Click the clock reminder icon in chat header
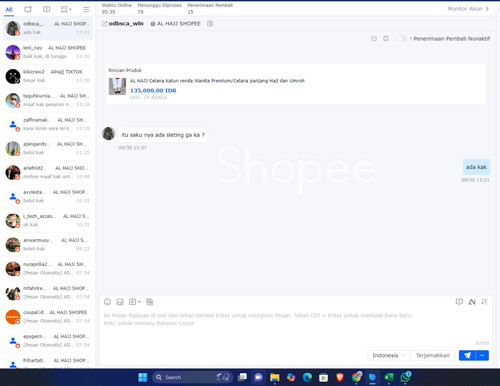 tap(374, 38)
